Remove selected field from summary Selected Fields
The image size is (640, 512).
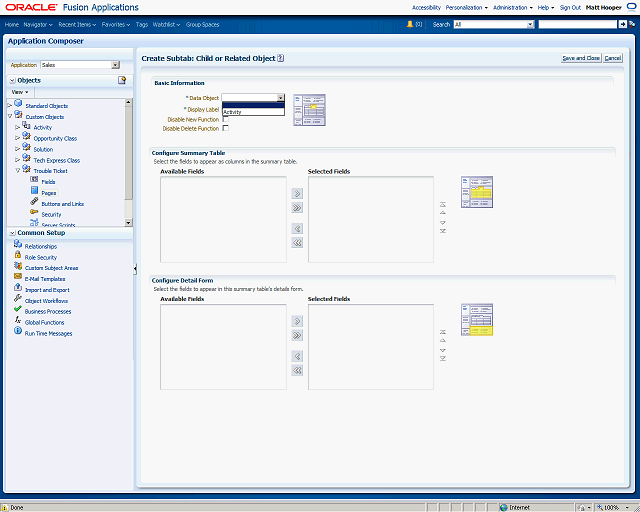[297, 229]
